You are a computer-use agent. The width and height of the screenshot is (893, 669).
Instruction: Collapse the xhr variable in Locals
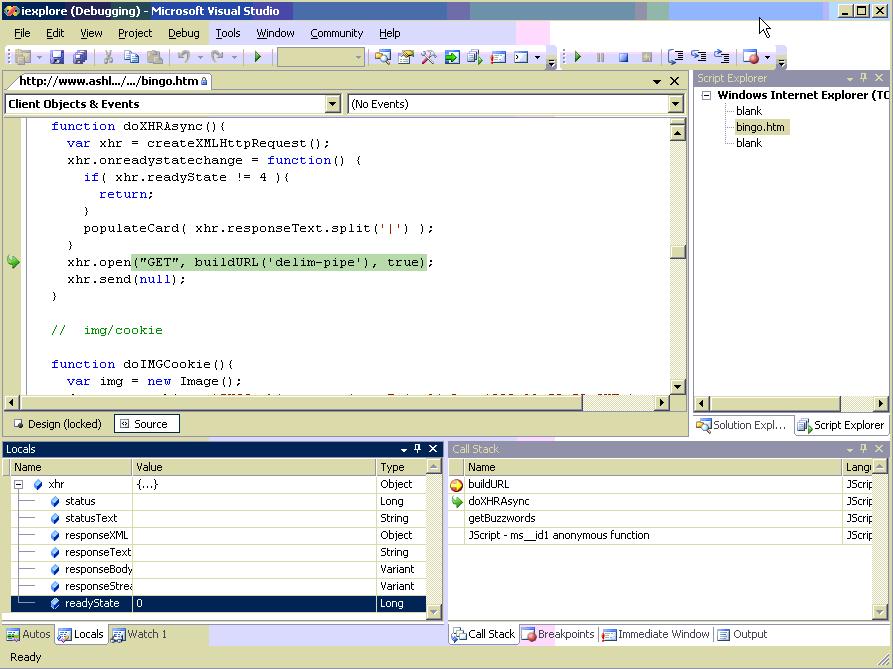[19, 485]
